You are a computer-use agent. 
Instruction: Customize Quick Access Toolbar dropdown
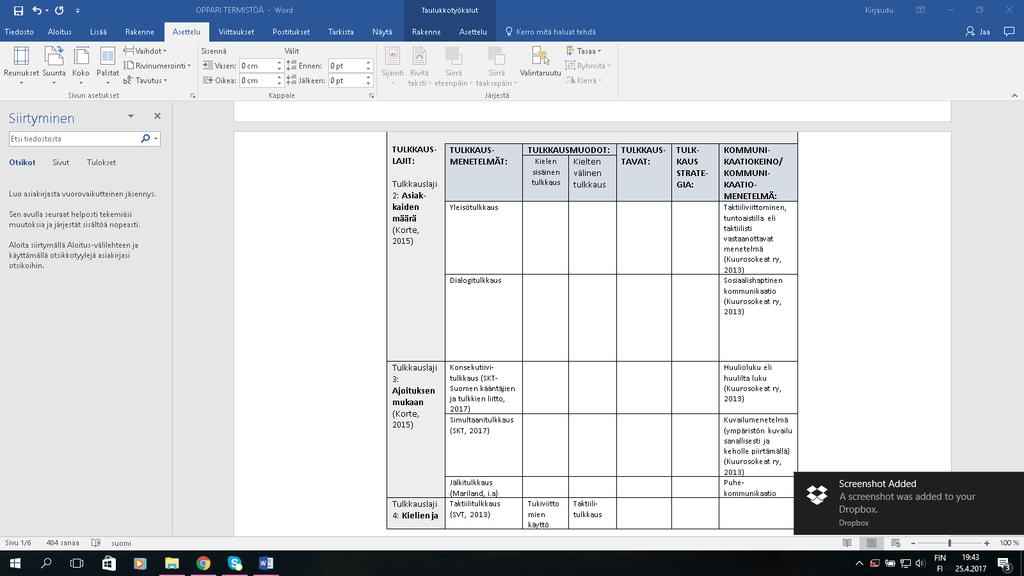pyautogui.click(x=78, y=10)
